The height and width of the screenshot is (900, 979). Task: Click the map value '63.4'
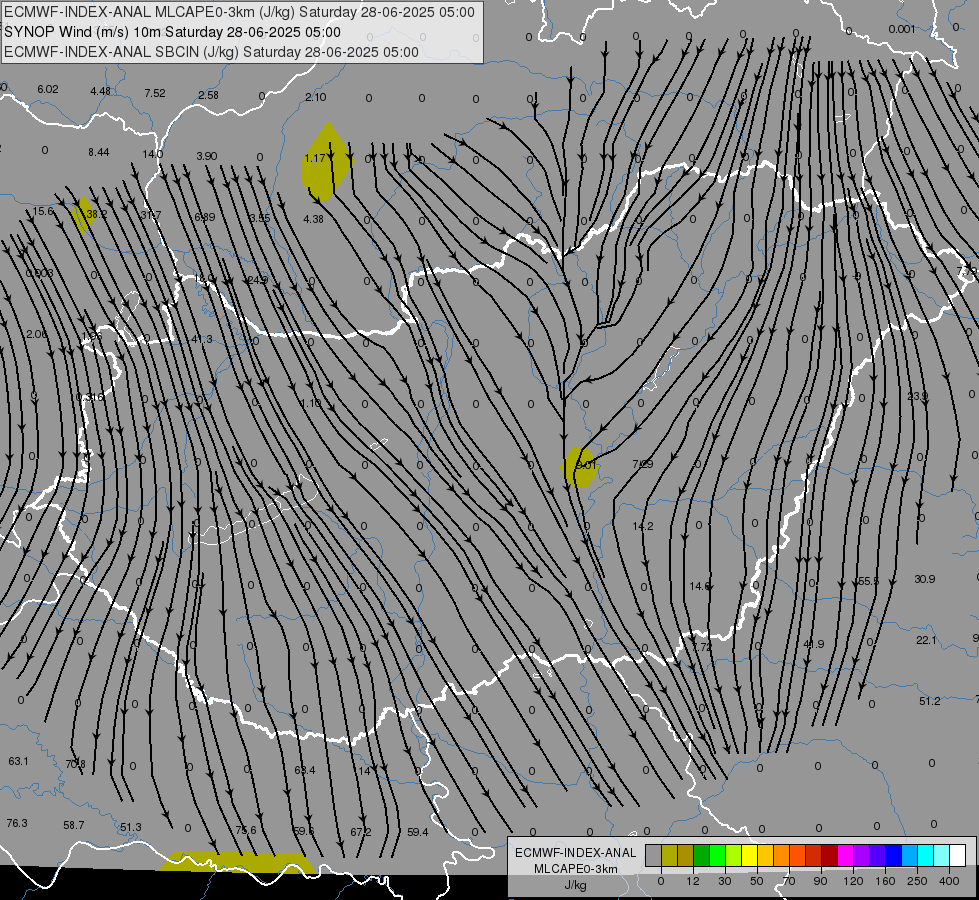coord(305,769)
